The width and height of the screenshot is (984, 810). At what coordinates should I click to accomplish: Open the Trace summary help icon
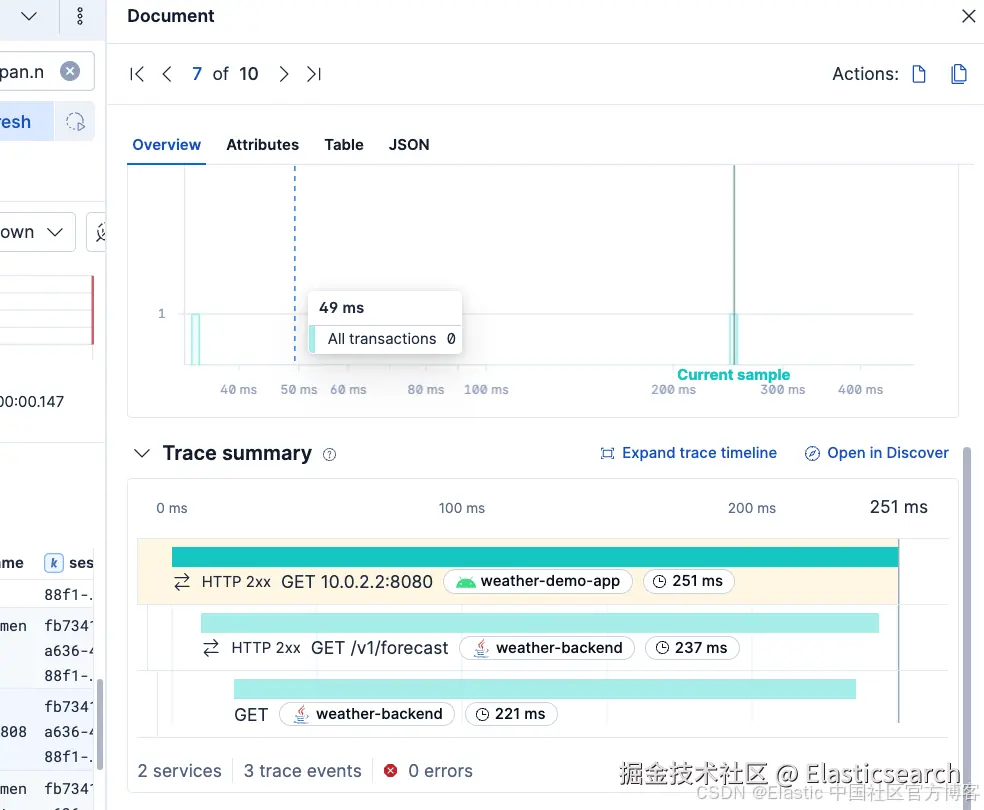(x=329, y=454)
